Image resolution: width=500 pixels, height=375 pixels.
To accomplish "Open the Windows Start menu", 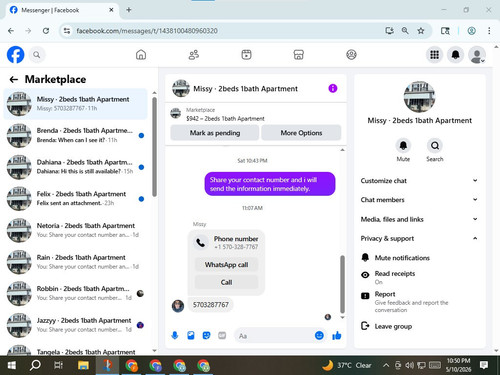I will [x=12, y=365].
